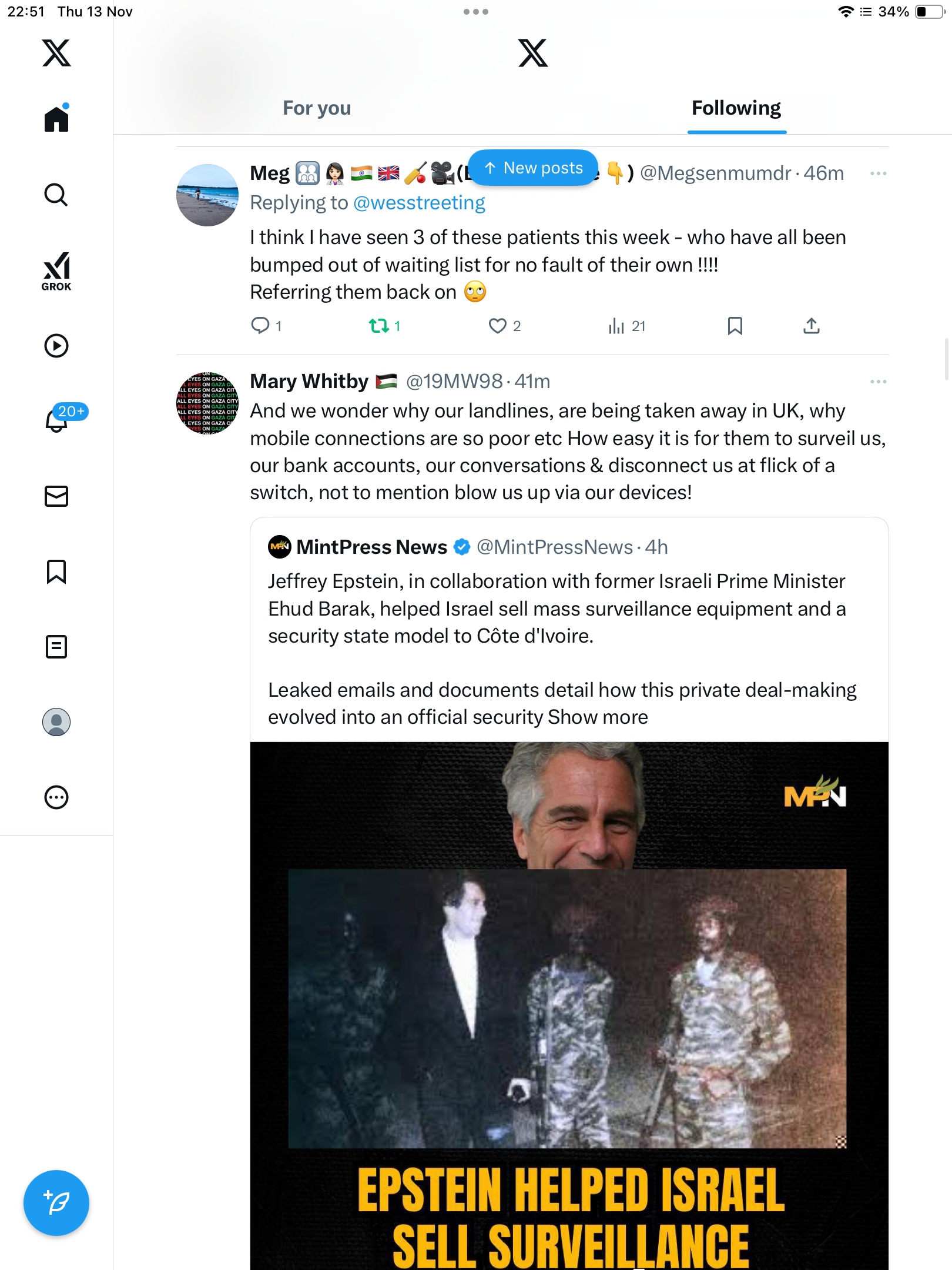952x1270 pixels.
Task: Tap the New posts pill button
Action: (x=534, y=168)
